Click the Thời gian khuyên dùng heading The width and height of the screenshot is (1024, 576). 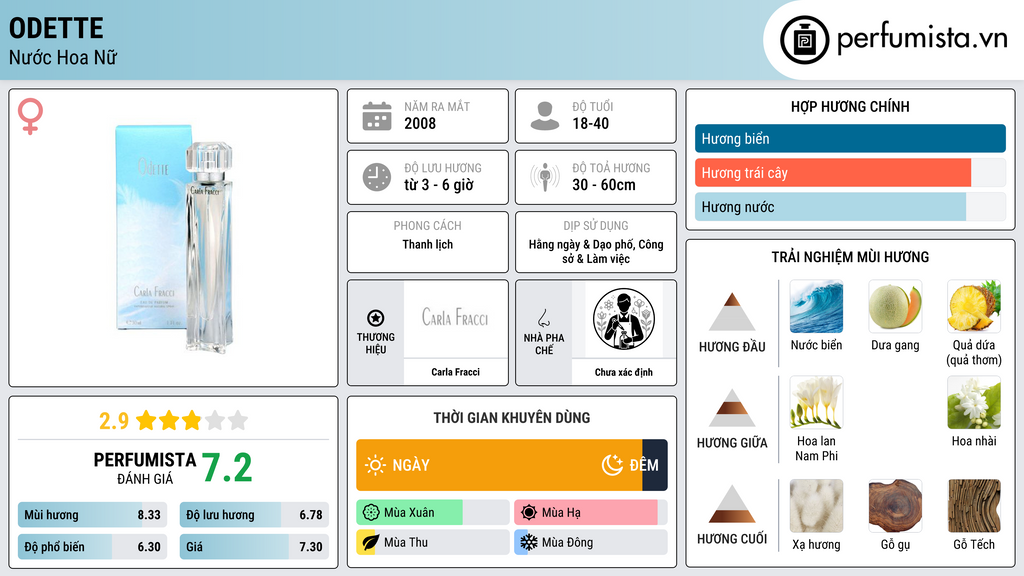coord(512,417)
